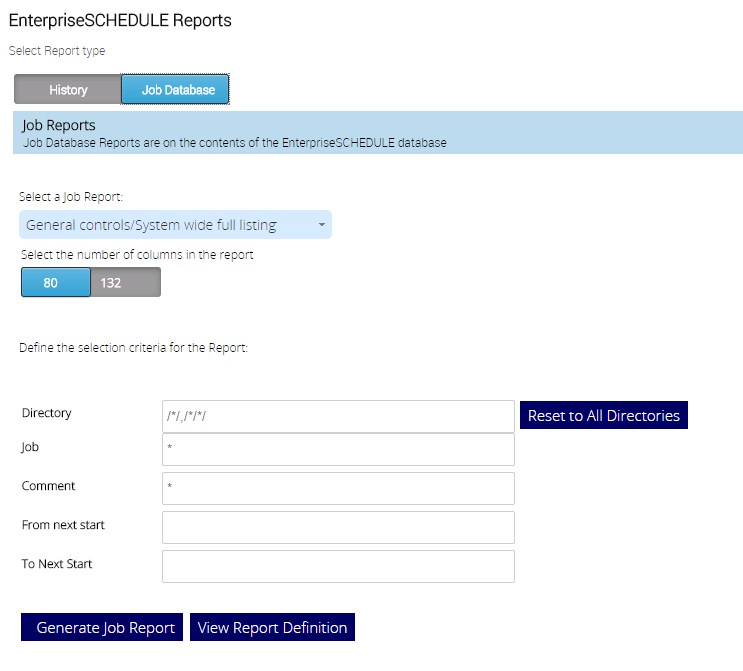Viewport: 743px width, 671px height.
Task: Click the Comment field label
Action: click(x=49, y=486)
